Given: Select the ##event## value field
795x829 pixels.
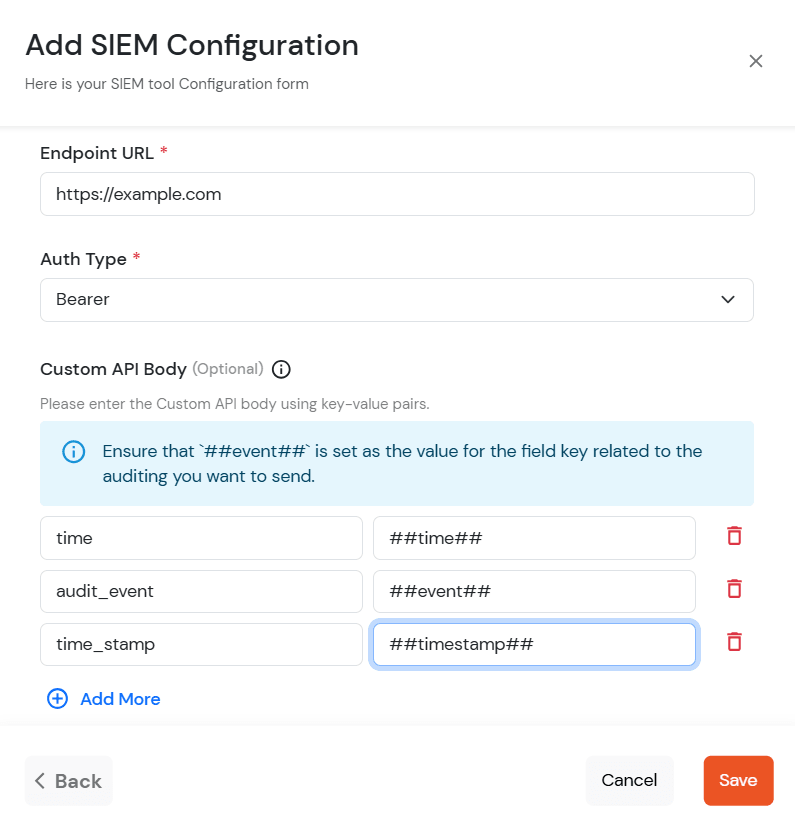Looking at the screenshot, I should click(x=534, y=590).
